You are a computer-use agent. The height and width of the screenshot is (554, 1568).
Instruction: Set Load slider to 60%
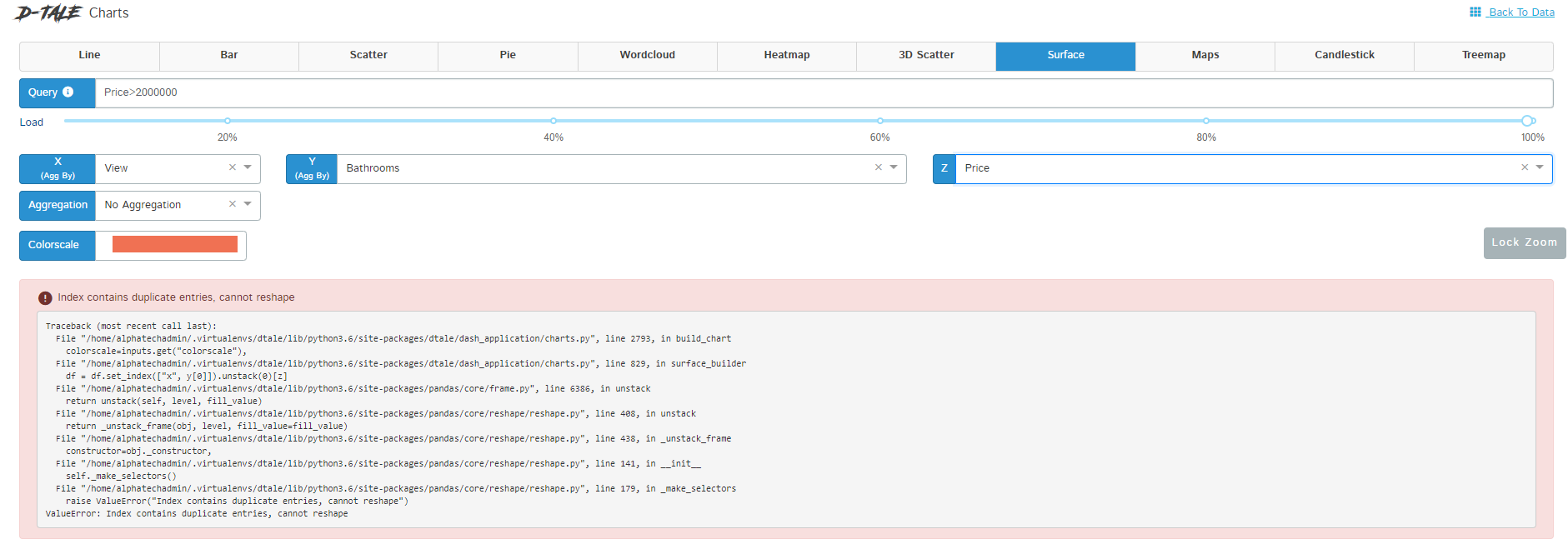[880, 121]
